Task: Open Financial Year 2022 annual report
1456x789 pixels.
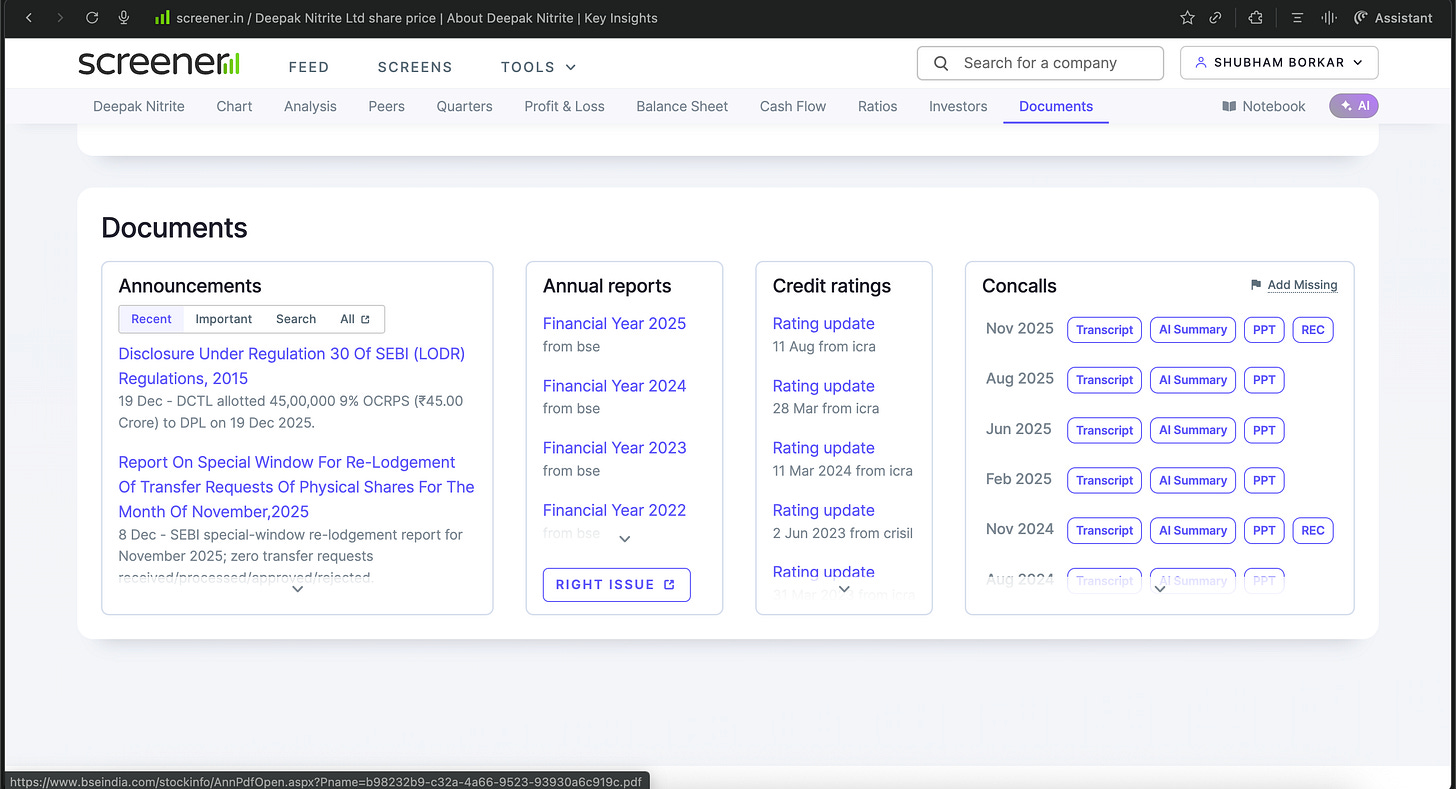Action: click(614, 510)
